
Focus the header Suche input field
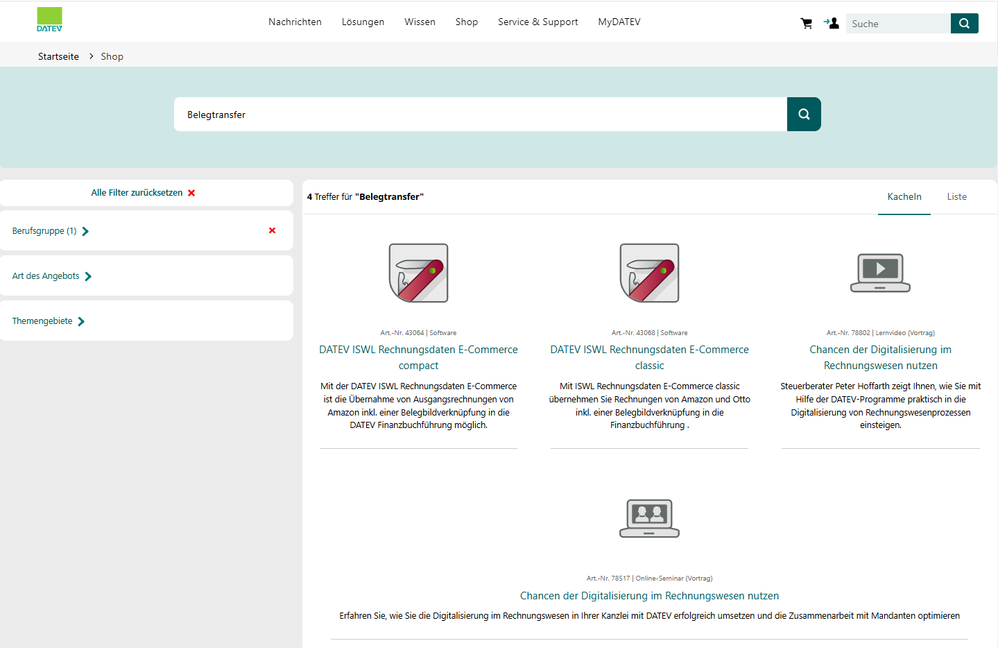[898, 24]
